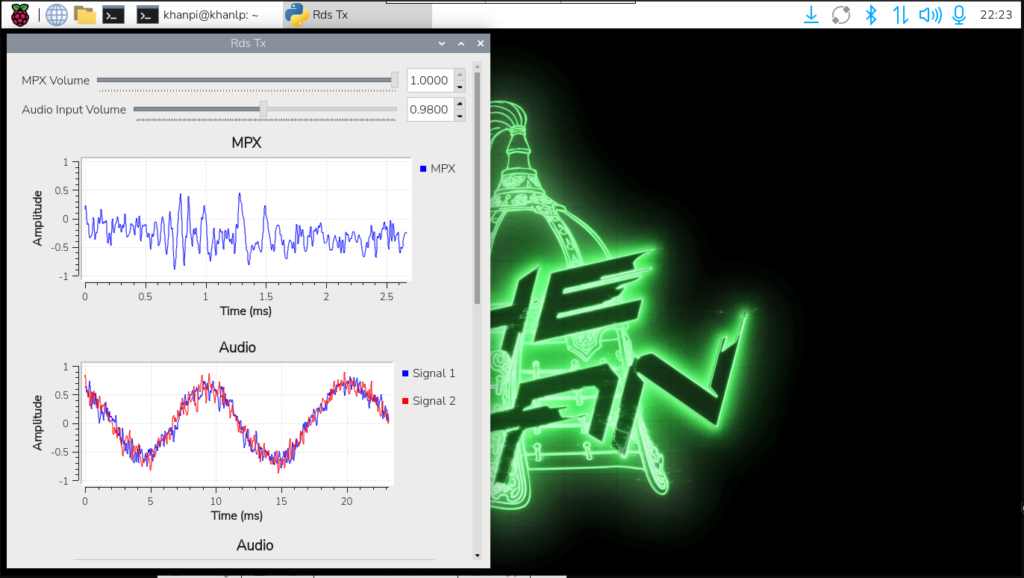This screenshot has height=578, width=1024.
Task: Increase MPX Volume with the up stepper
Action: pos(460,74)
